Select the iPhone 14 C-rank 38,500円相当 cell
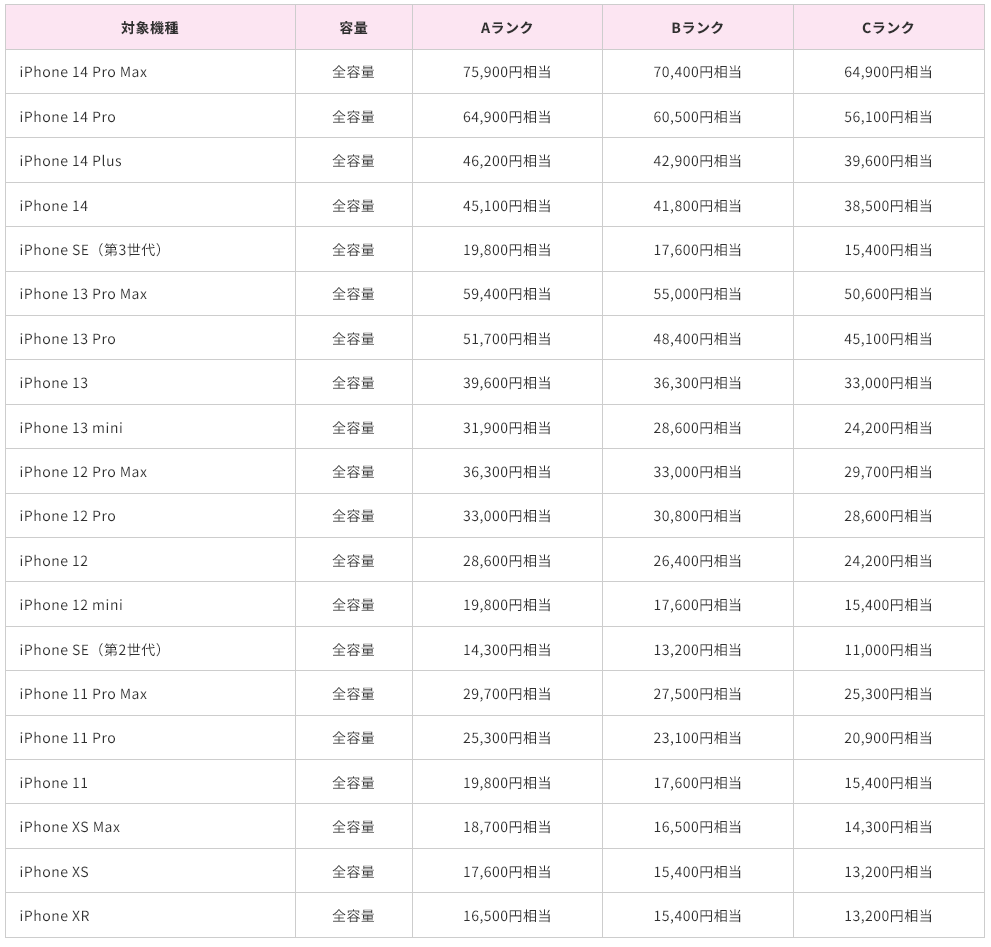The height and width of the screenshot is (947, 991). pos(888,206)
